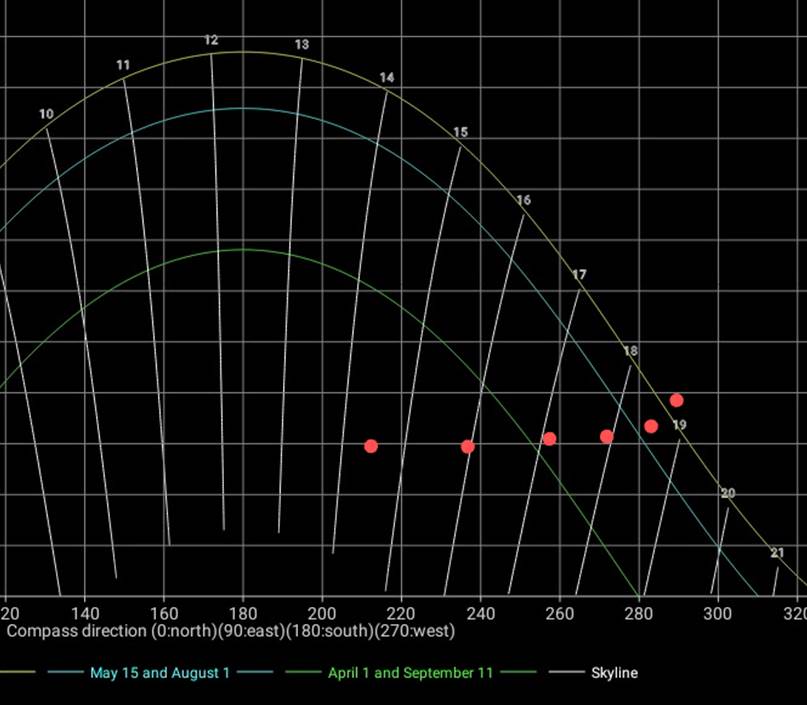Image resolution: width=807 pixels, height=705 pixels.
Task: Click the hour 20 label
Action: (728, 494)
